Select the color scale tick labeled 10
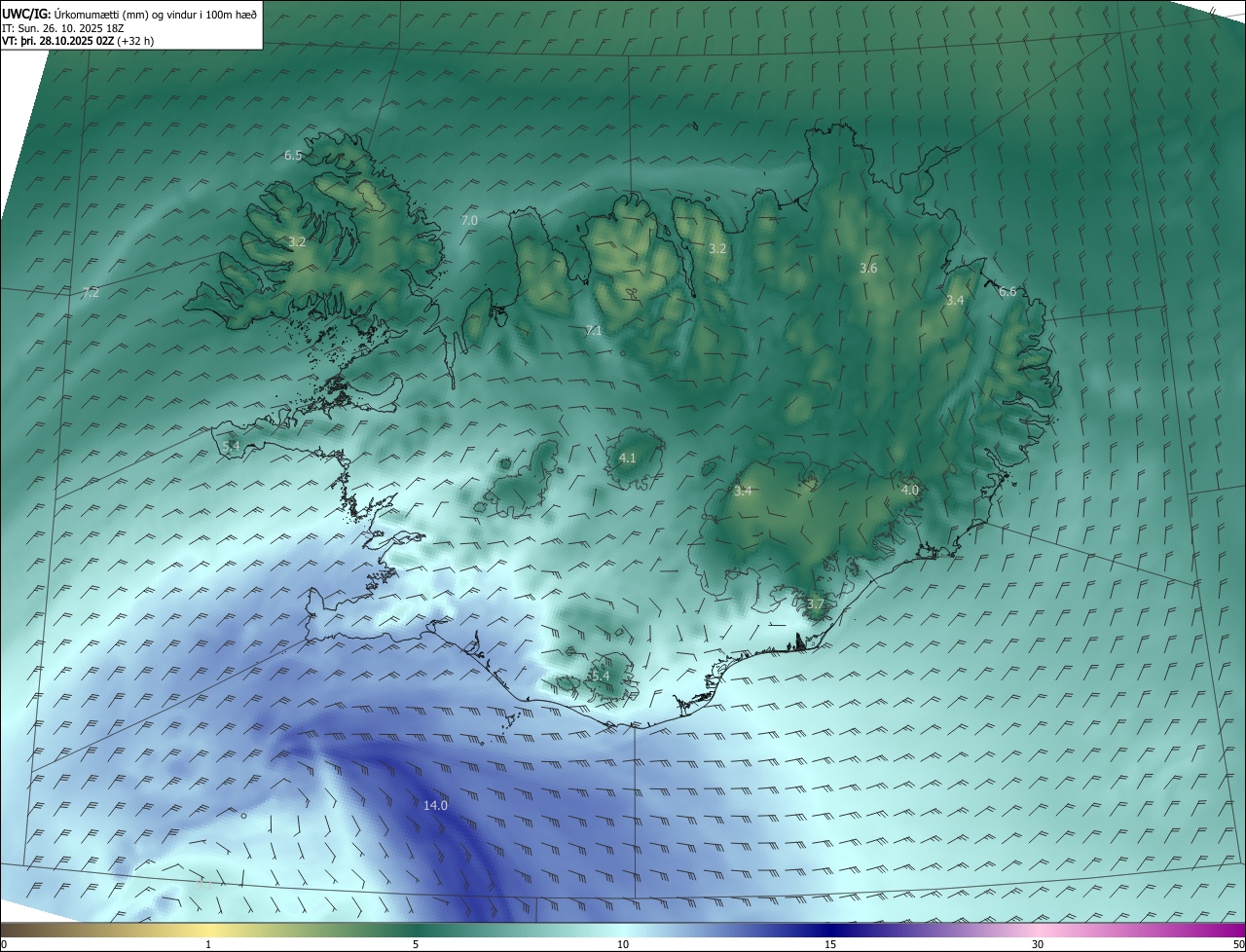This screenshot has height=952, width=1246. point(623,944)
